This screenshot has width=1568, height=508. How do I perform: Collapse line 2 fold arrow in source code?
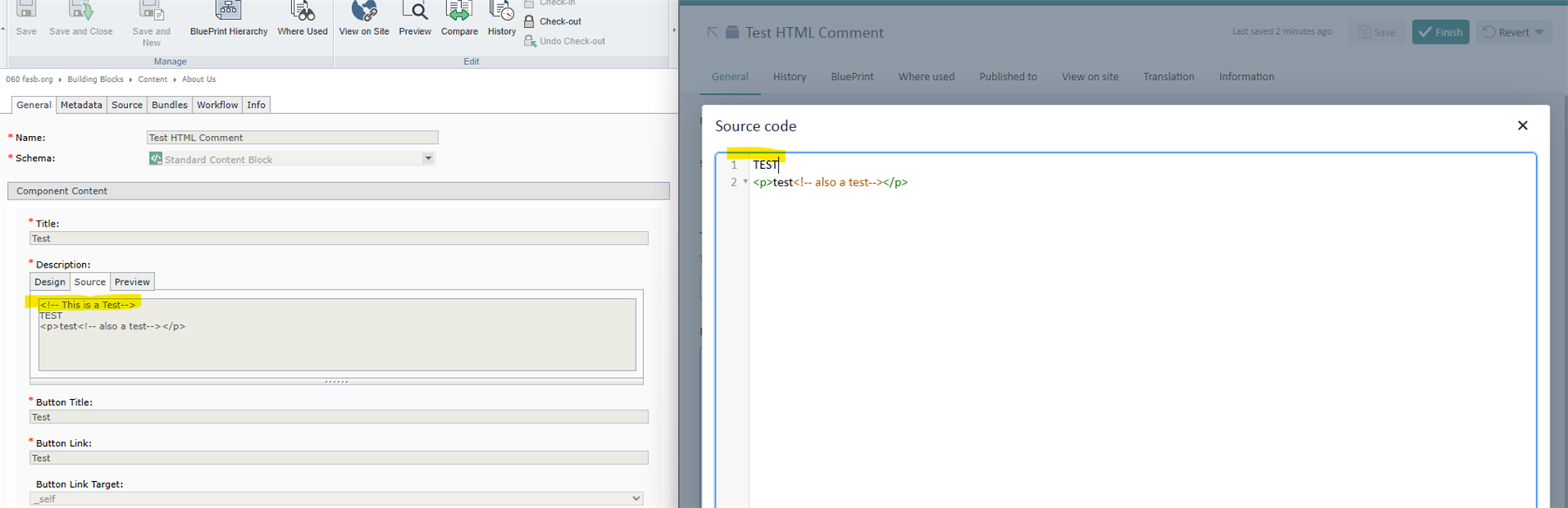745,182
